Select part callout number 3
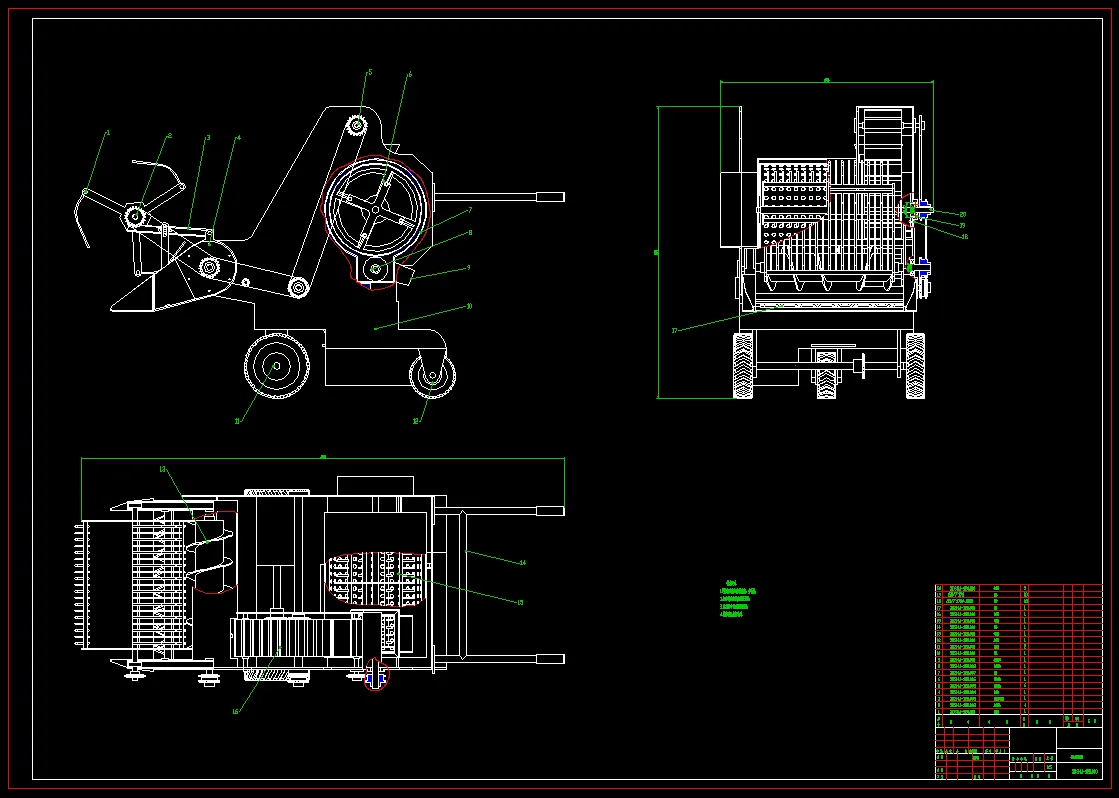This screenshot has width=1119, height=798. pos(208,138)
